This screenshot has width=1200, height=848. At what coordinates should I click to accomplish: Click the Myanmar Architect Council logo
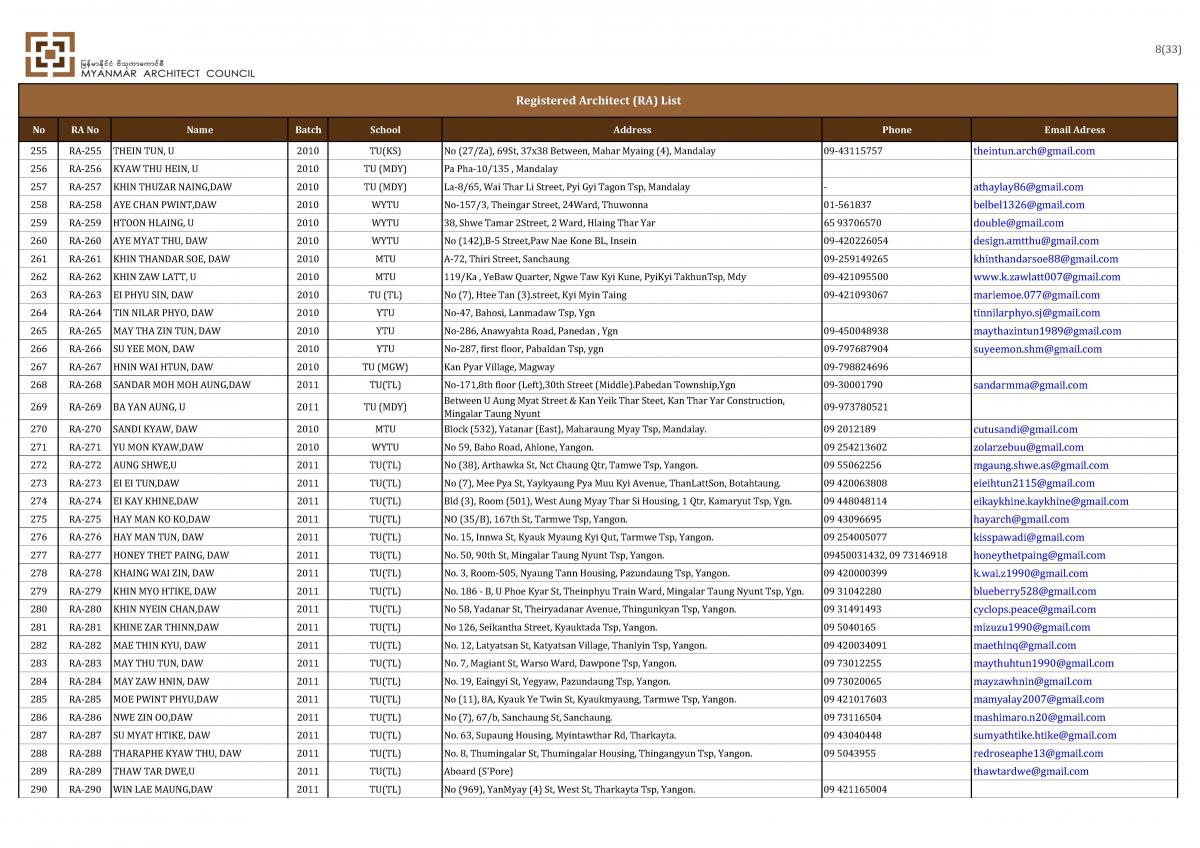(50, 54)
